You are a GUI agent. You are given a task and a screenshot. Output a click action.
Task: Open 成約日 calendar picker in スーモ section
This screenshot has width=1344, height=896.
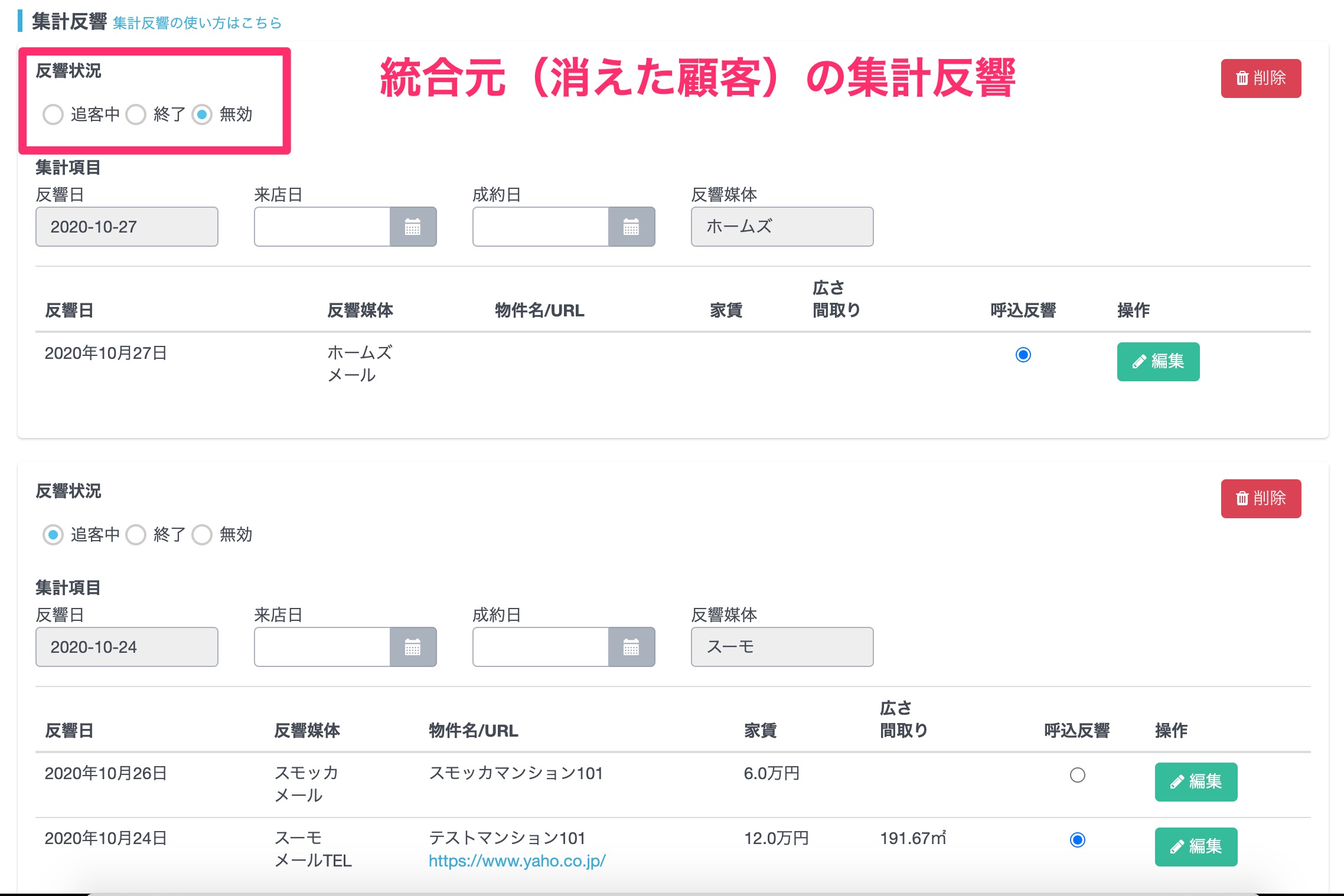[x=631, y=647]
